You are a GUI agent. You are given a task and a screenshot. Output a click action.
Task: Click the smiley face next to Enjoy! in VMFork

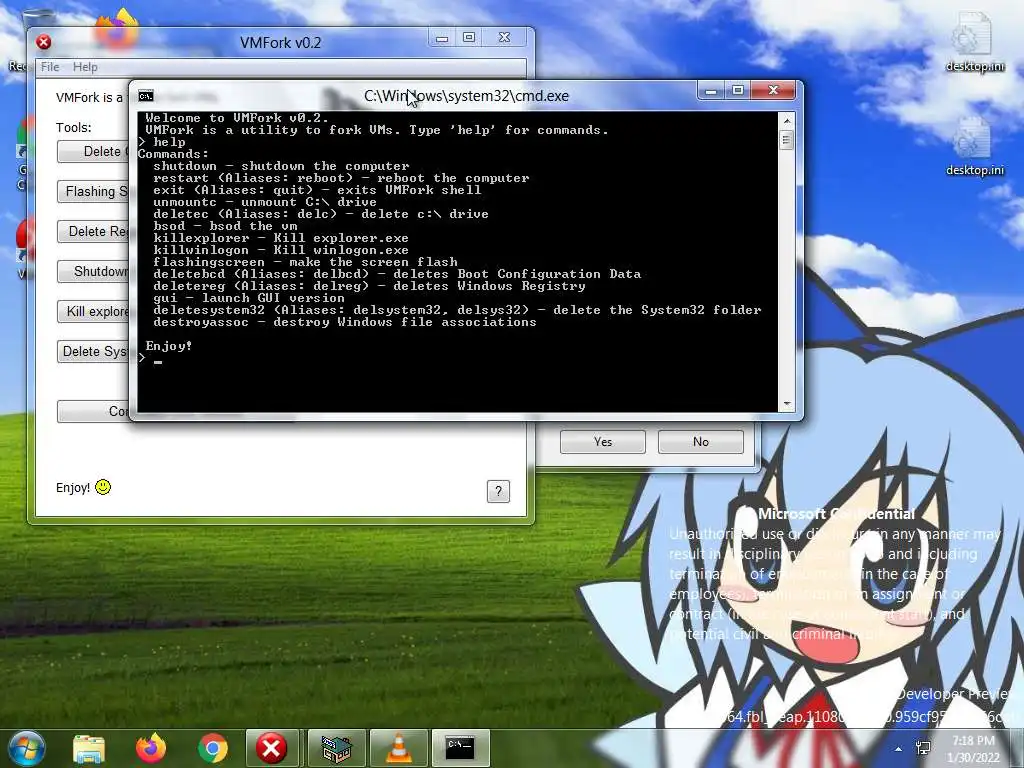tap(103, 487)
